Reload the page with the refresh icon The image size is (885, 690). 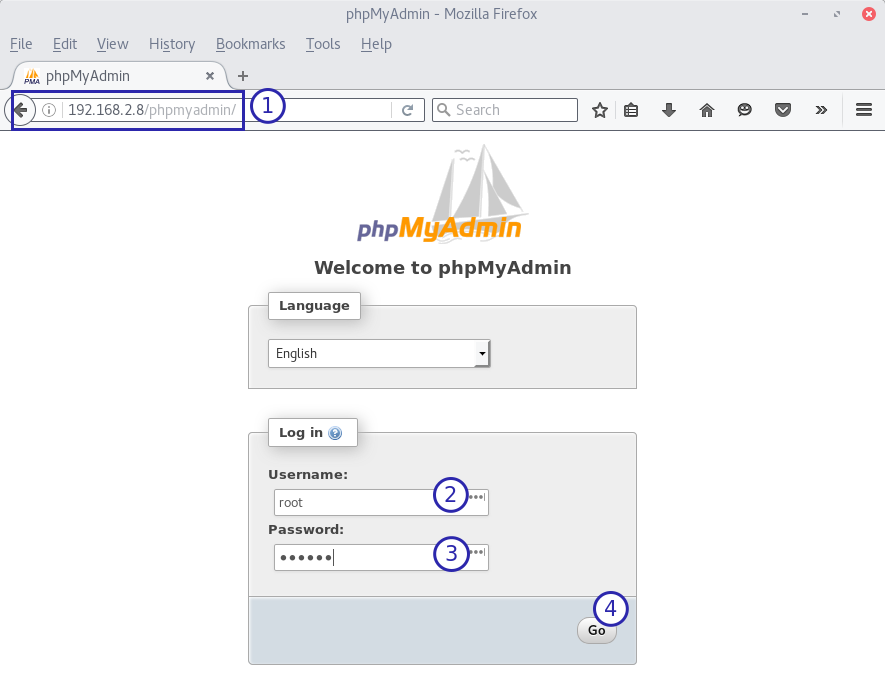[408, 110]
